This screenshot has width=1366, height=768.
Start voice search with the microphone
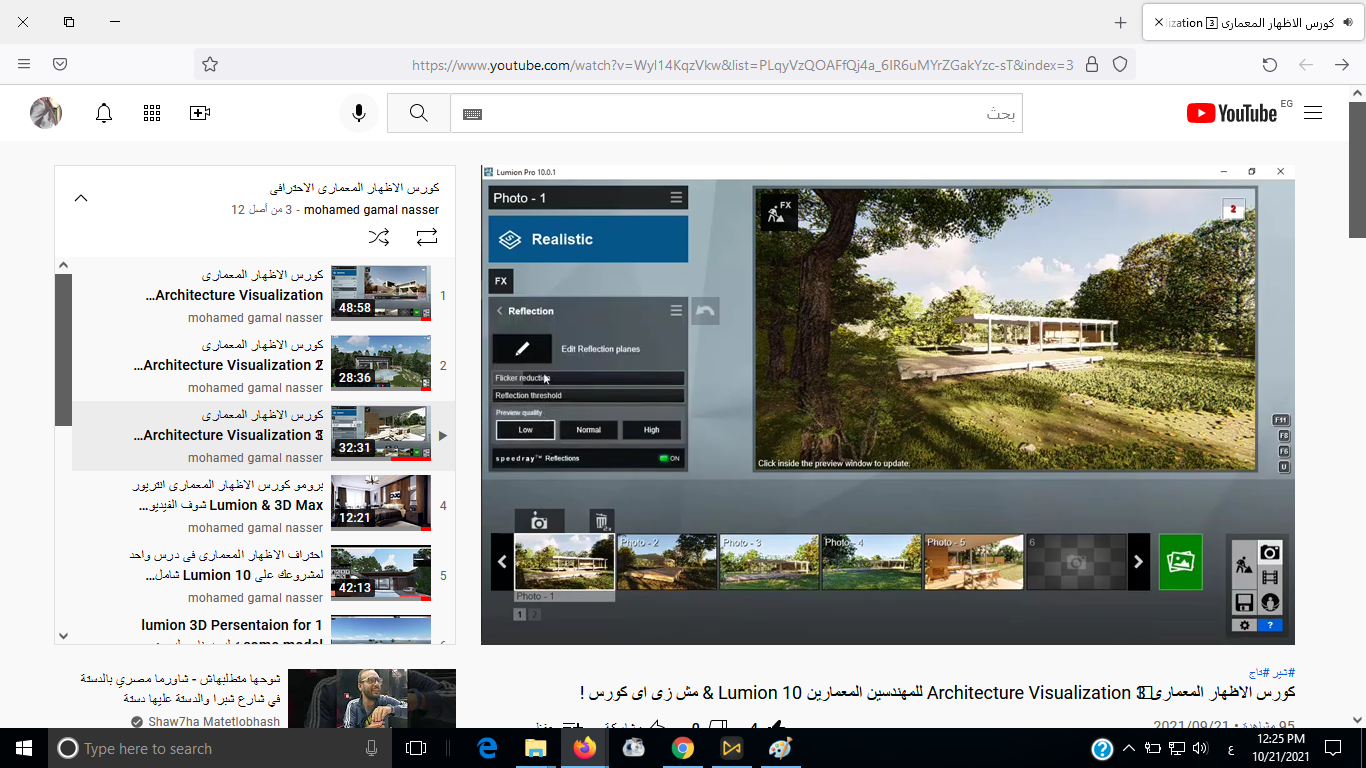359,113
